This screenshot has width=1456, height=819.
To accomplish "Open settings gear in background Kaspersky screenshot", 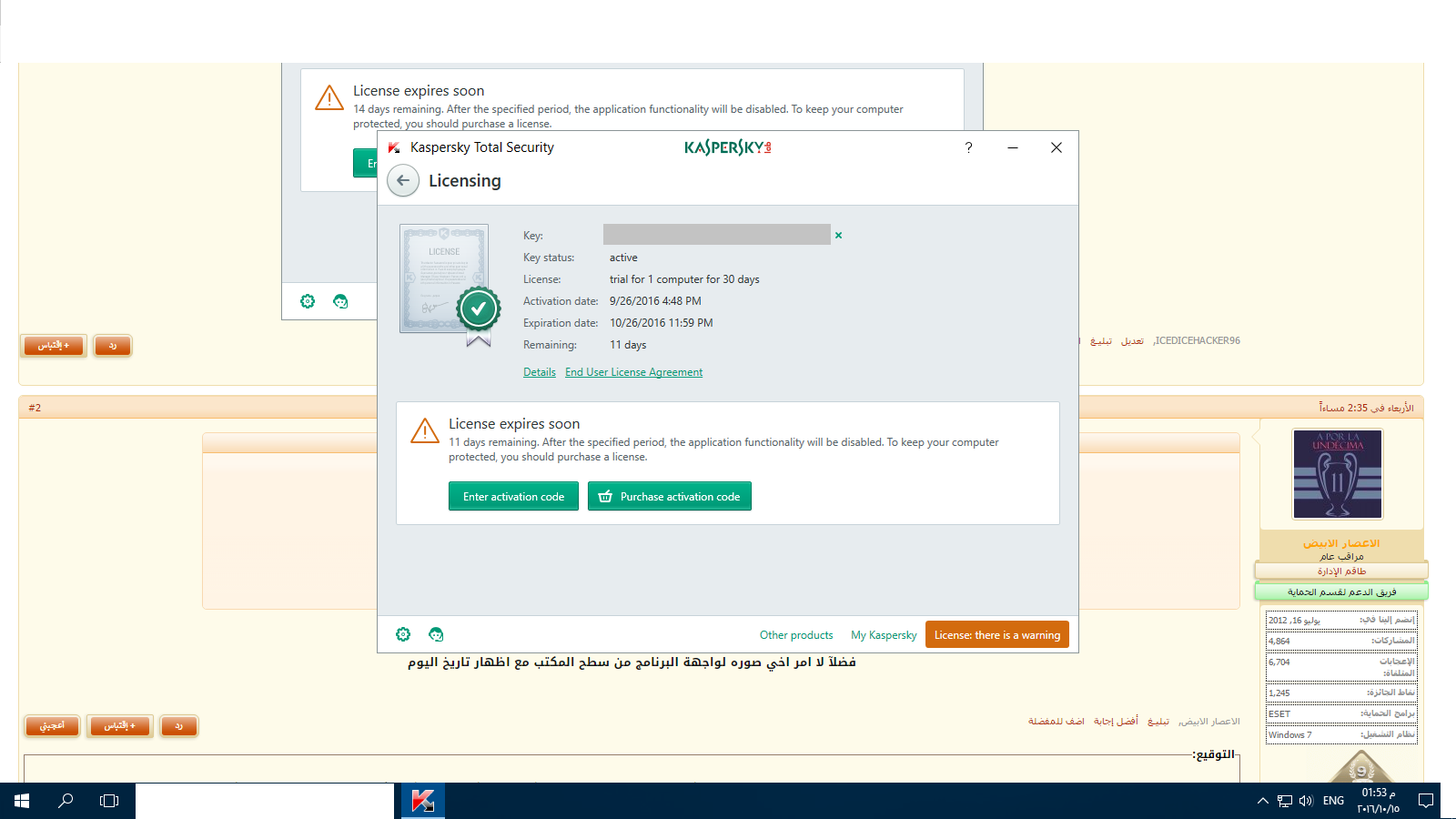I will point(308,301).
